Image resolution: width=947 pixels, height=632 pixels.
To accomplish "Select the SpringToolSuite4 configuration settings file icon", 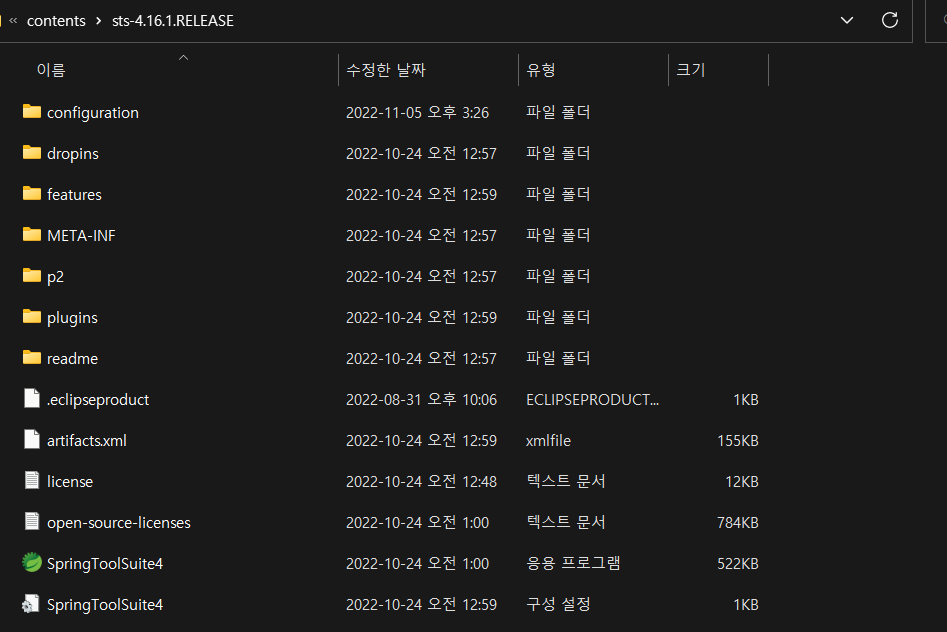I will pyautogui.click(x=31, y=604).
